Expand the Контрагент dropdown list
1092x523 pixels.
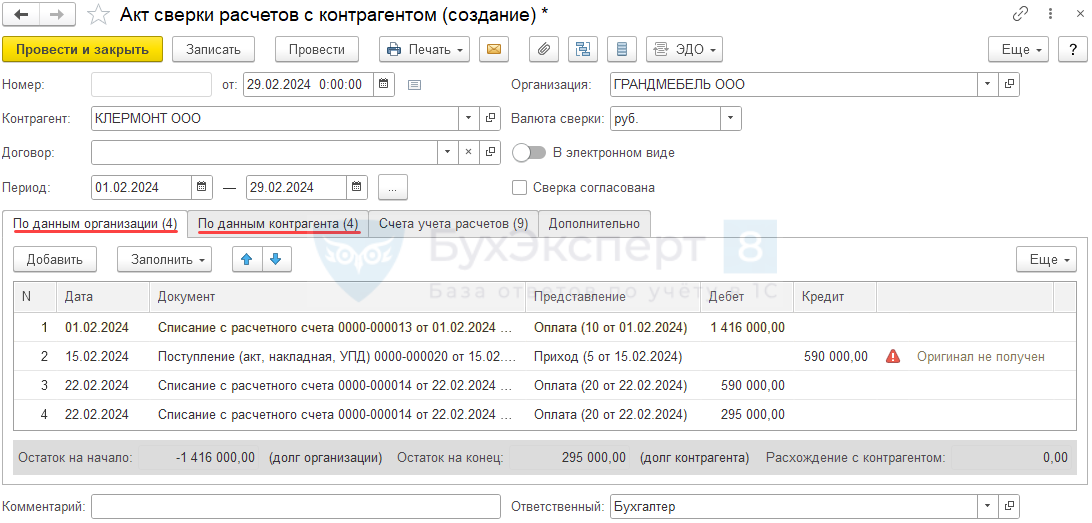pos(469,118)
